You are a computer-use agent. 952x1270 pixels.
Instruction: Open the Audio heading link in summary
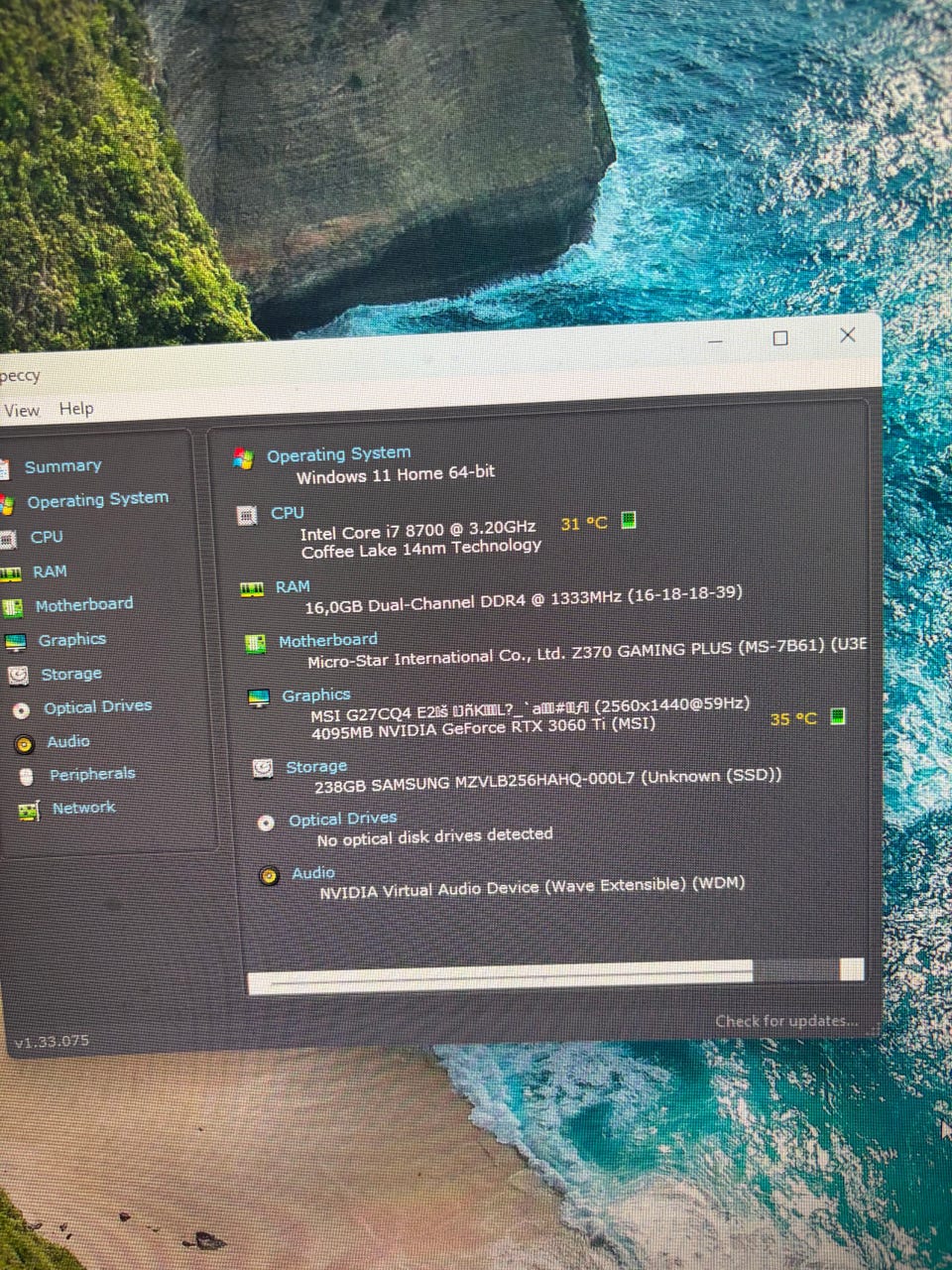click(313, 873)
